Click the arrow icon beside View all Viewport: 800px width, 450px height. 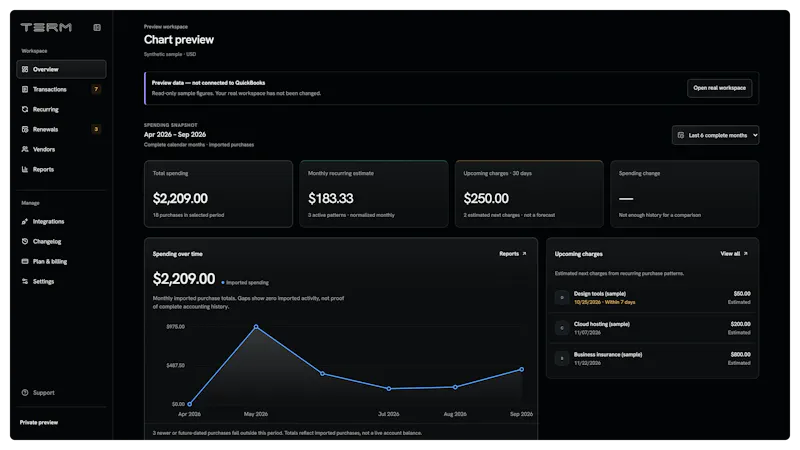coord(745,254)
